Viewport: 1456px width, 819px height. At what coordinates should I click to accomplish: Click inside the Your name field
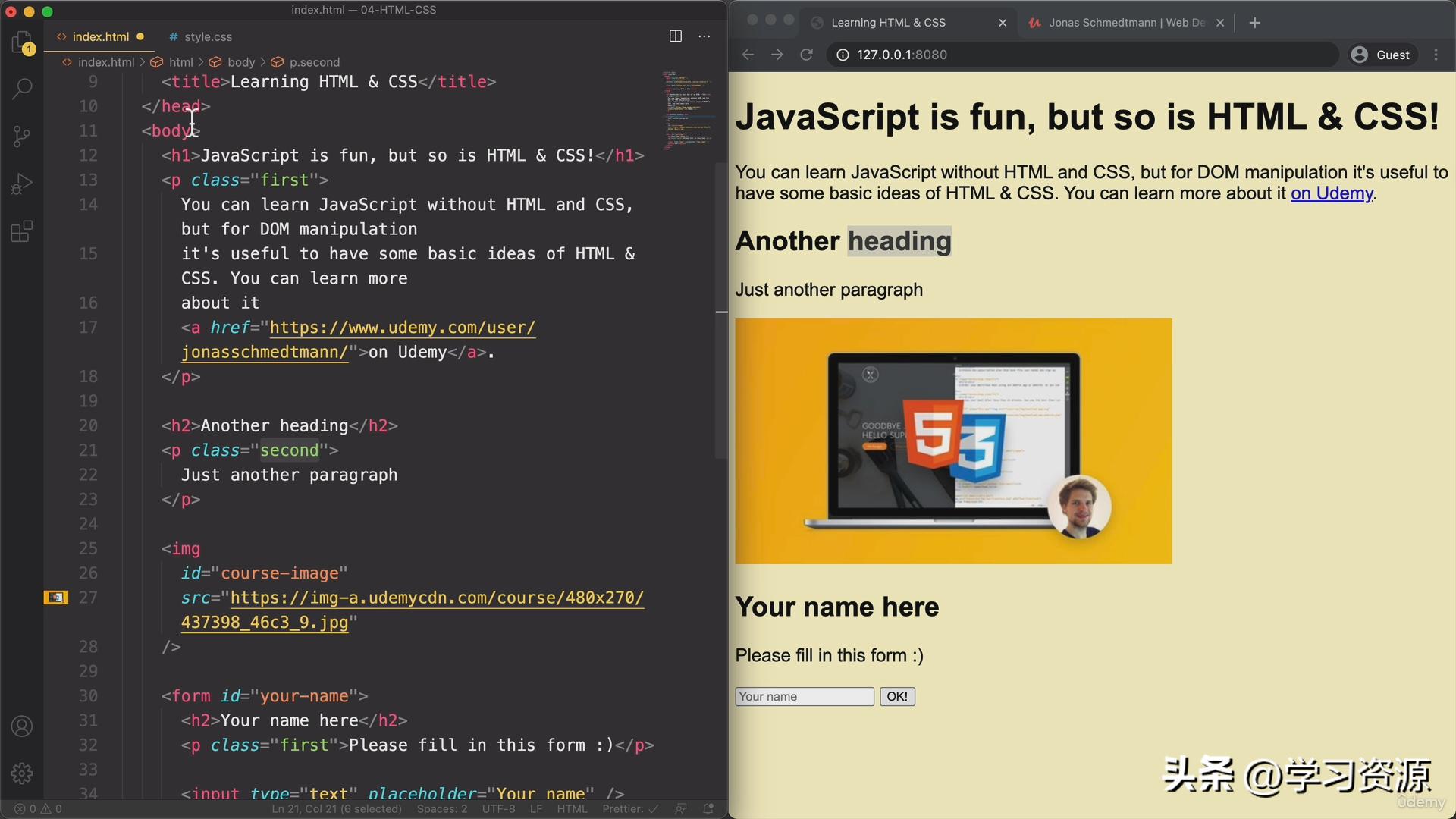[803, 696]
